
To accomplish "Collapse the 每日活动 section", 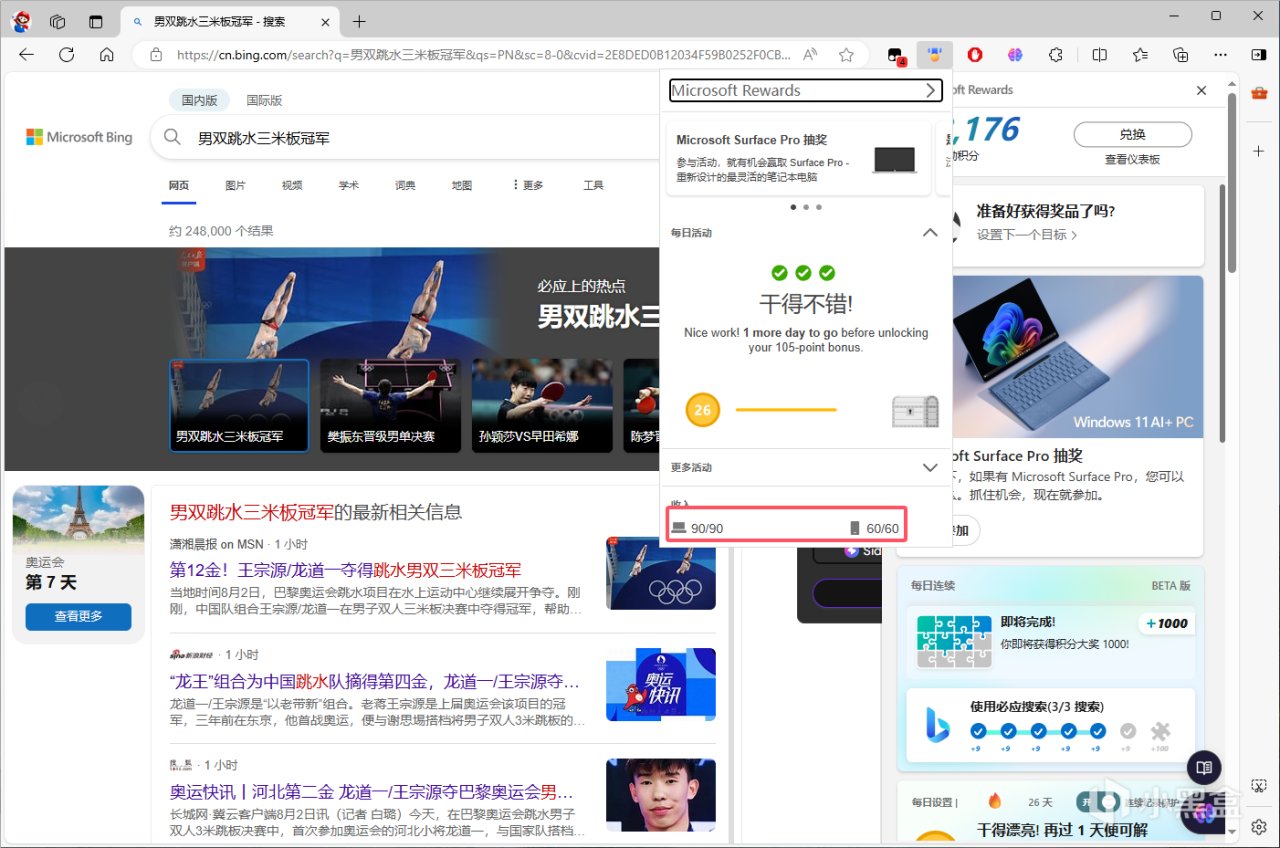I will pos(930,232).
